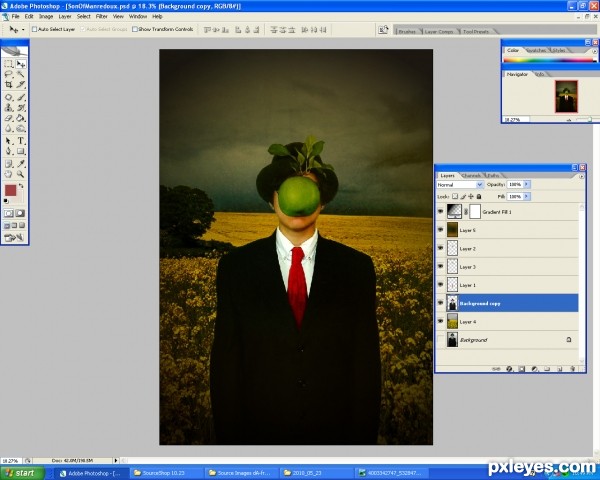The width and height of the screenshot is (600, 480).
Task: Switch to the Channels tab
Action: point(471,176)
